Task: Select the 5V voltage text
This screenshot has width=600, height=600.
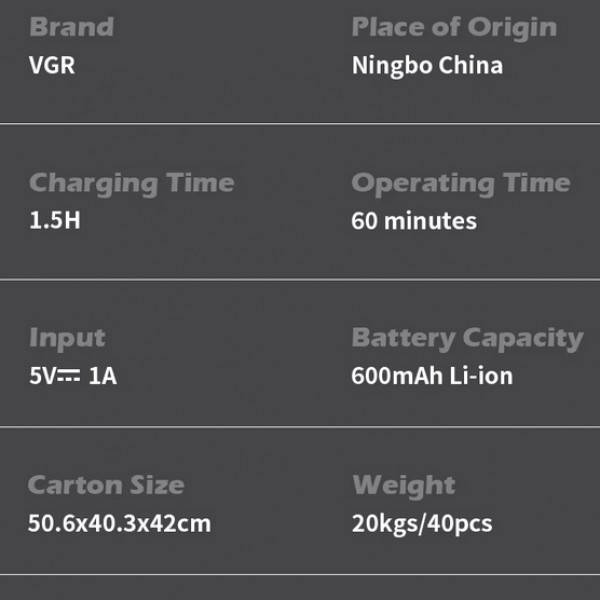Action: tap(43, 376)
